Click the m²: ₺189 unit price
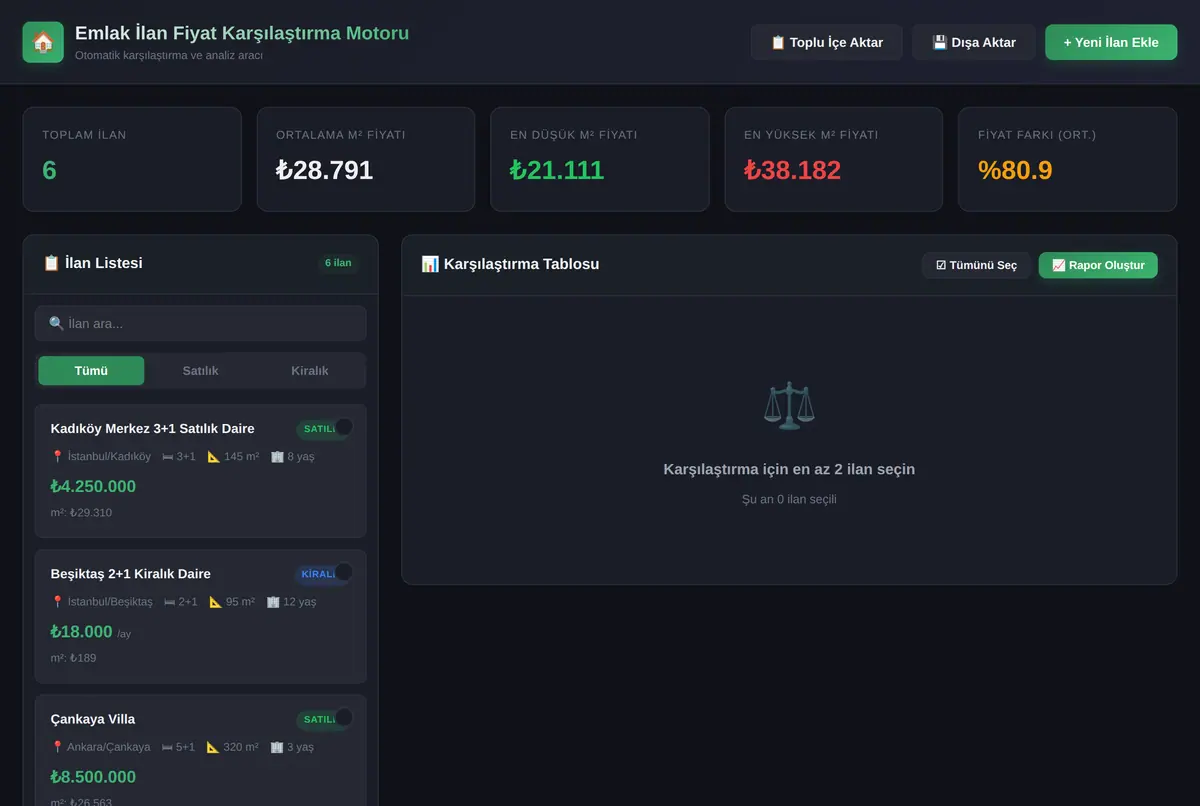Viewport: 1200px width, 806px height. click(74, 658)
